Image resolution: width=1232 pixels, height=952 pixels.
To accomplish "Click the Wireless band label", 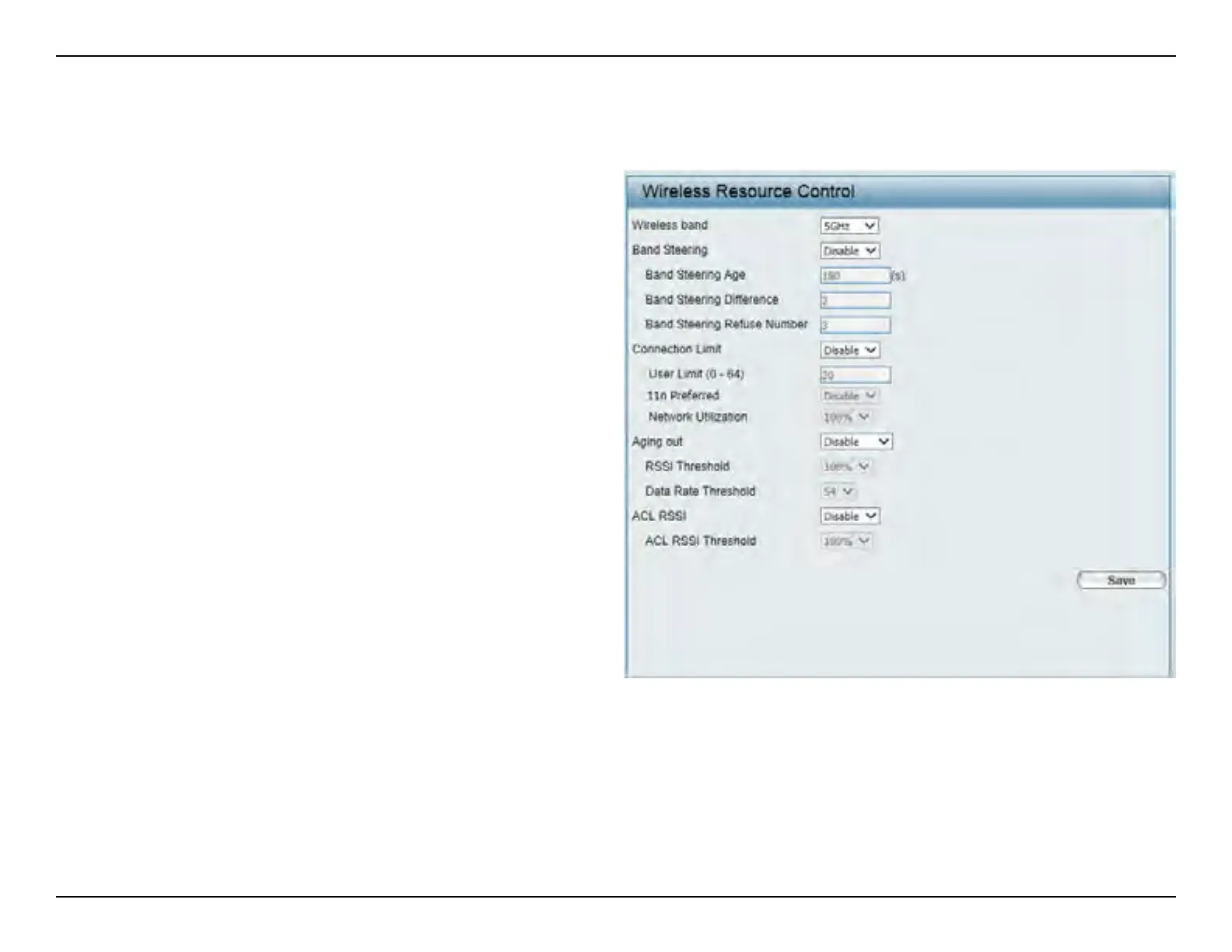I will coord(670,225).
